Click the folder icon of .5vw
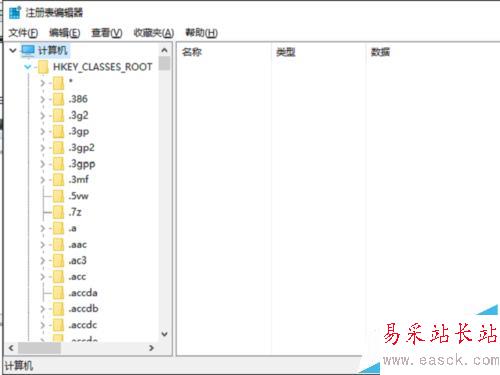The image size is (500, 375). click(59, 196)
